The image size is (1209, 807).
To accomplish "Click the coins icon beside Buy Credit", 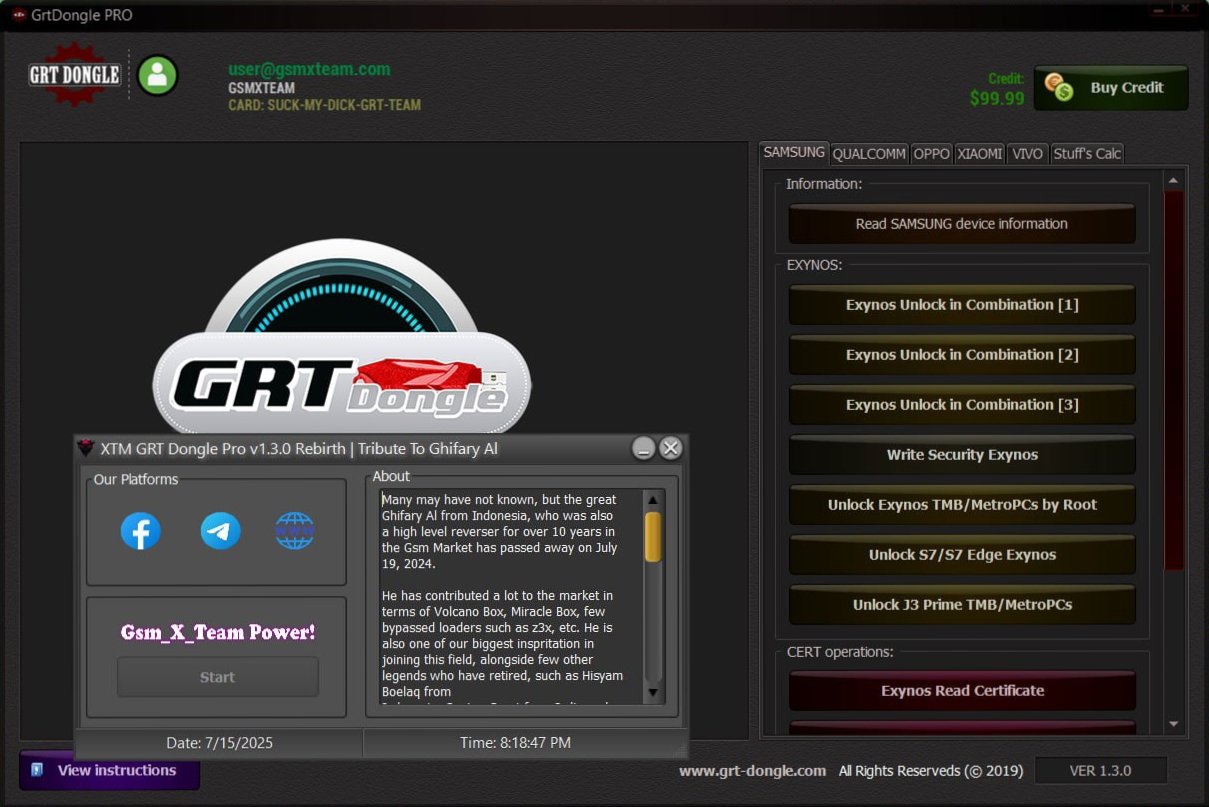I will [1059, 87].
